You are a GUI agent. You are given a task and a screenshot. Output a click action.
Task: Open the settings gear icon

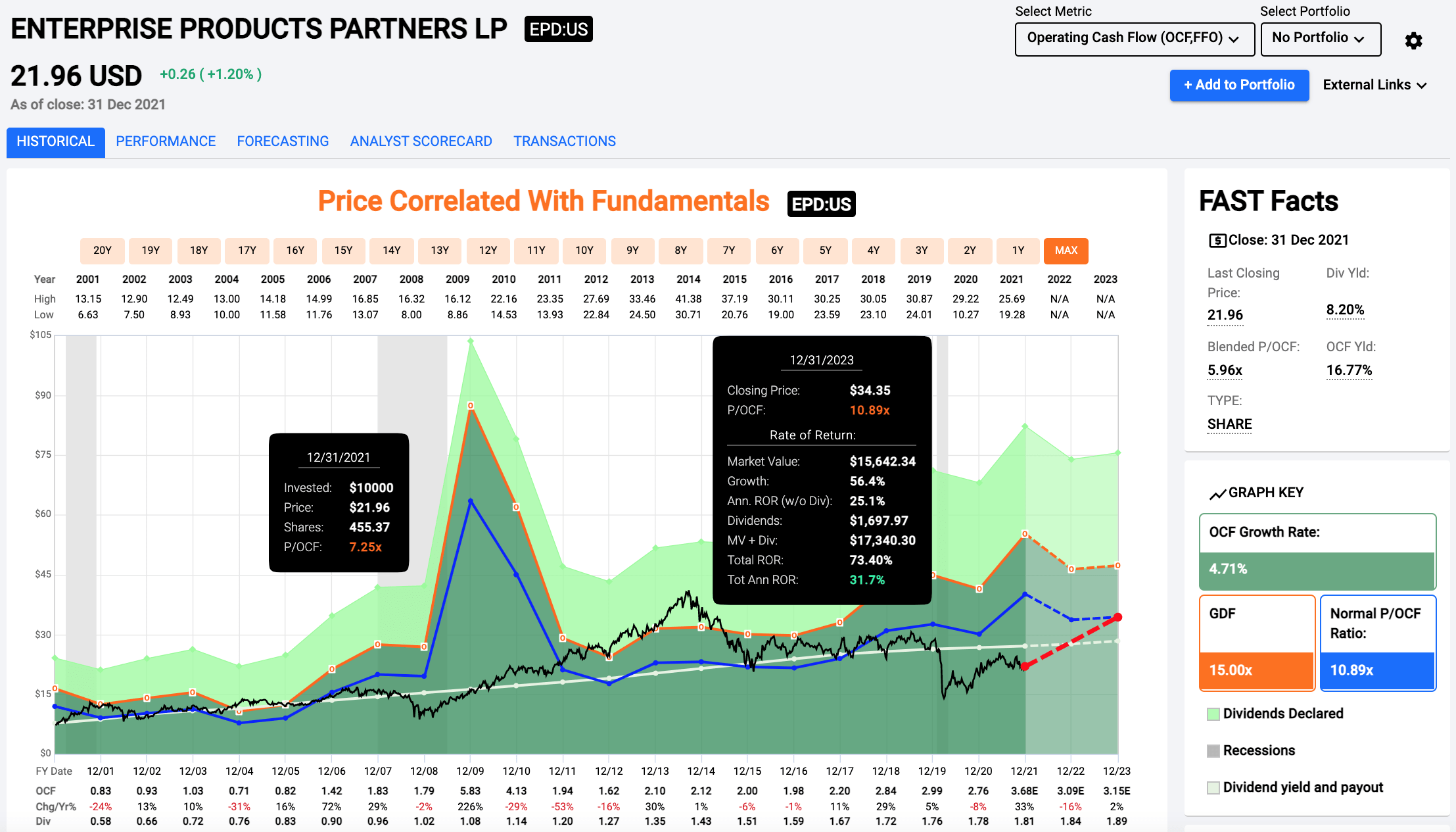pyautogui.click(x=1413, y=41)
